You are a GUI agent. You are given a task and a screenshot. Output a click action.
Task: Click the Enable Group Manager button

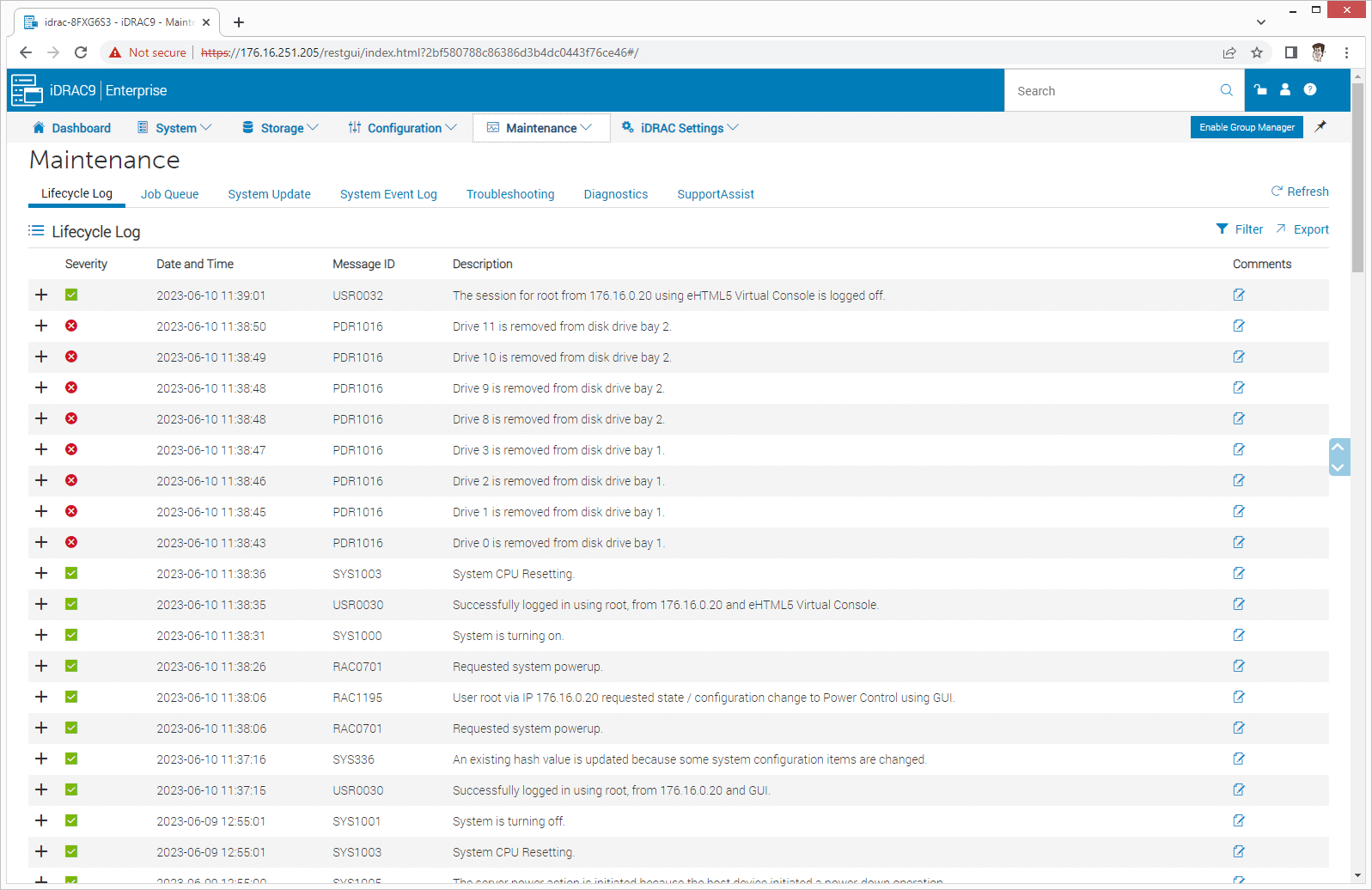(x=1247, y=127)
